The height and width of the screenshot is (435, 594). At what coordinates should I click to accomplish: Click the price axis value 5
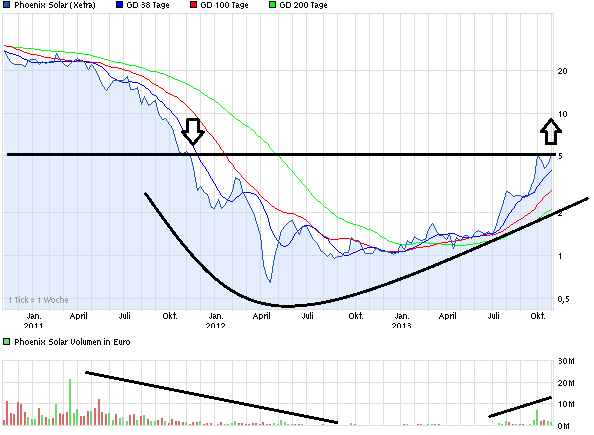coord(560,156)
